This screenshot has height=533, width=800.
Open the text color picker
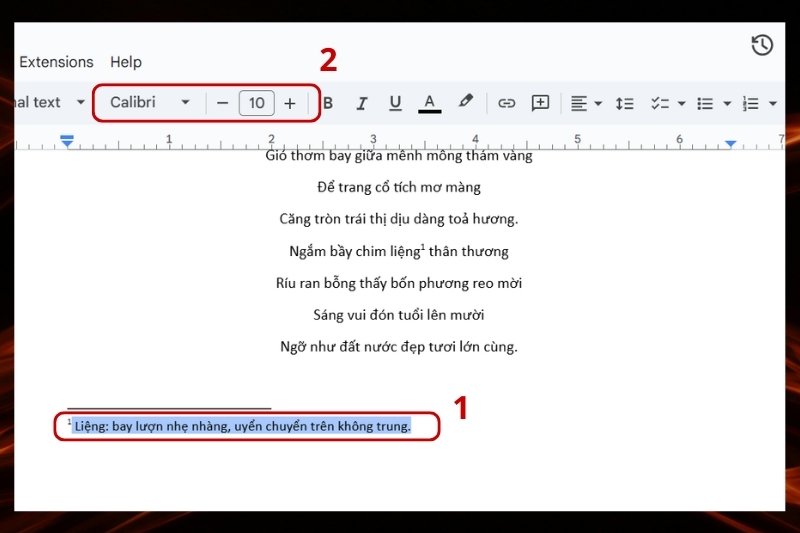point(430,104)
